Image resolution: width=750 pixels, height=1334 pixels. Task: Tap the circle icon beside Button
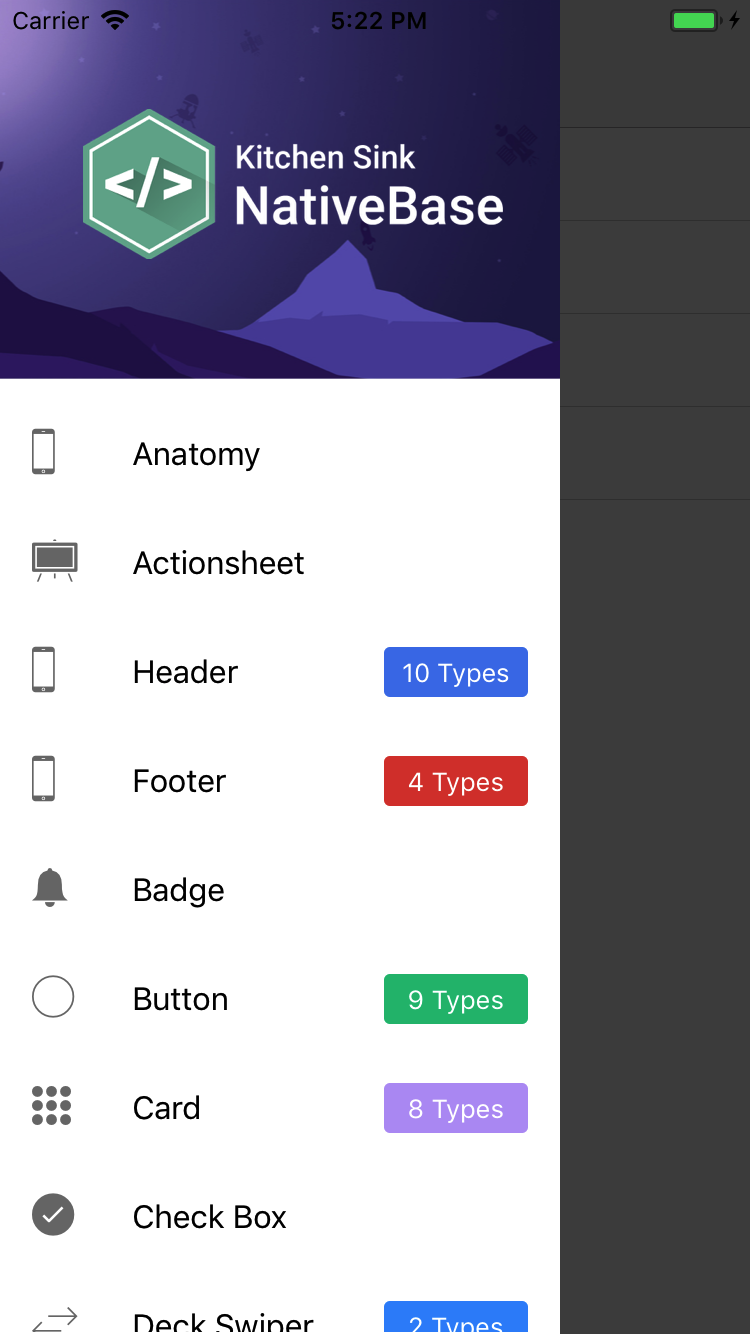(x=53, y=997)
